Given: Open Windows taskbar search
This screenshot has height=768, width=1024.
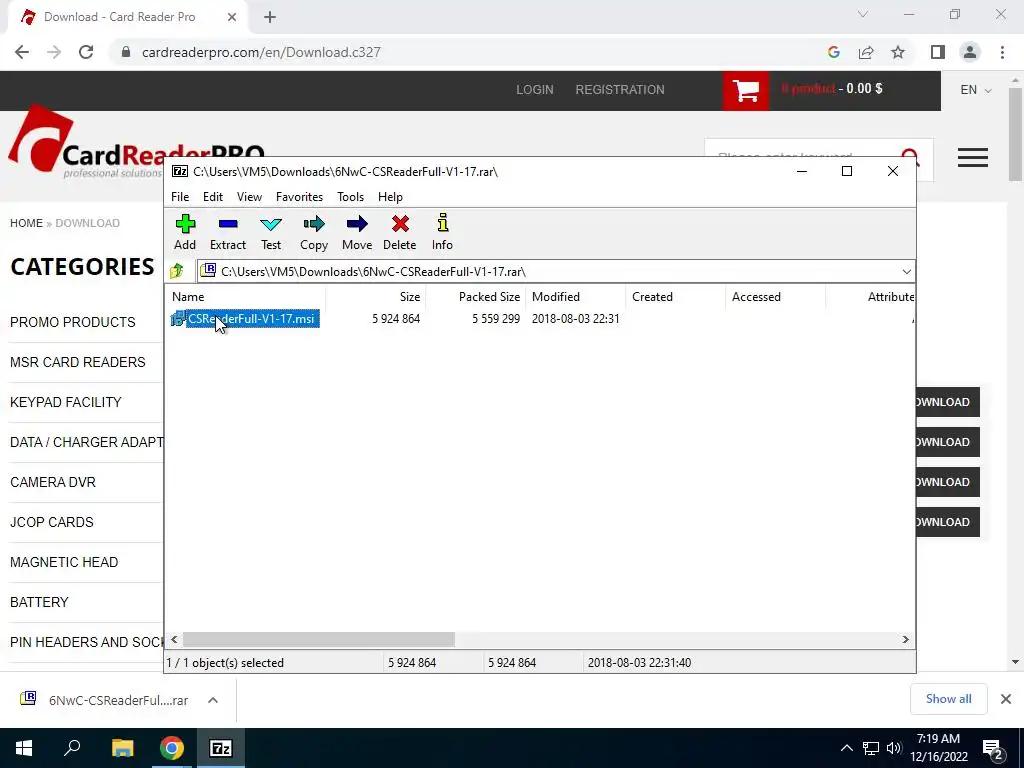Looking at the screenshot, I should [x=72, y=748].
